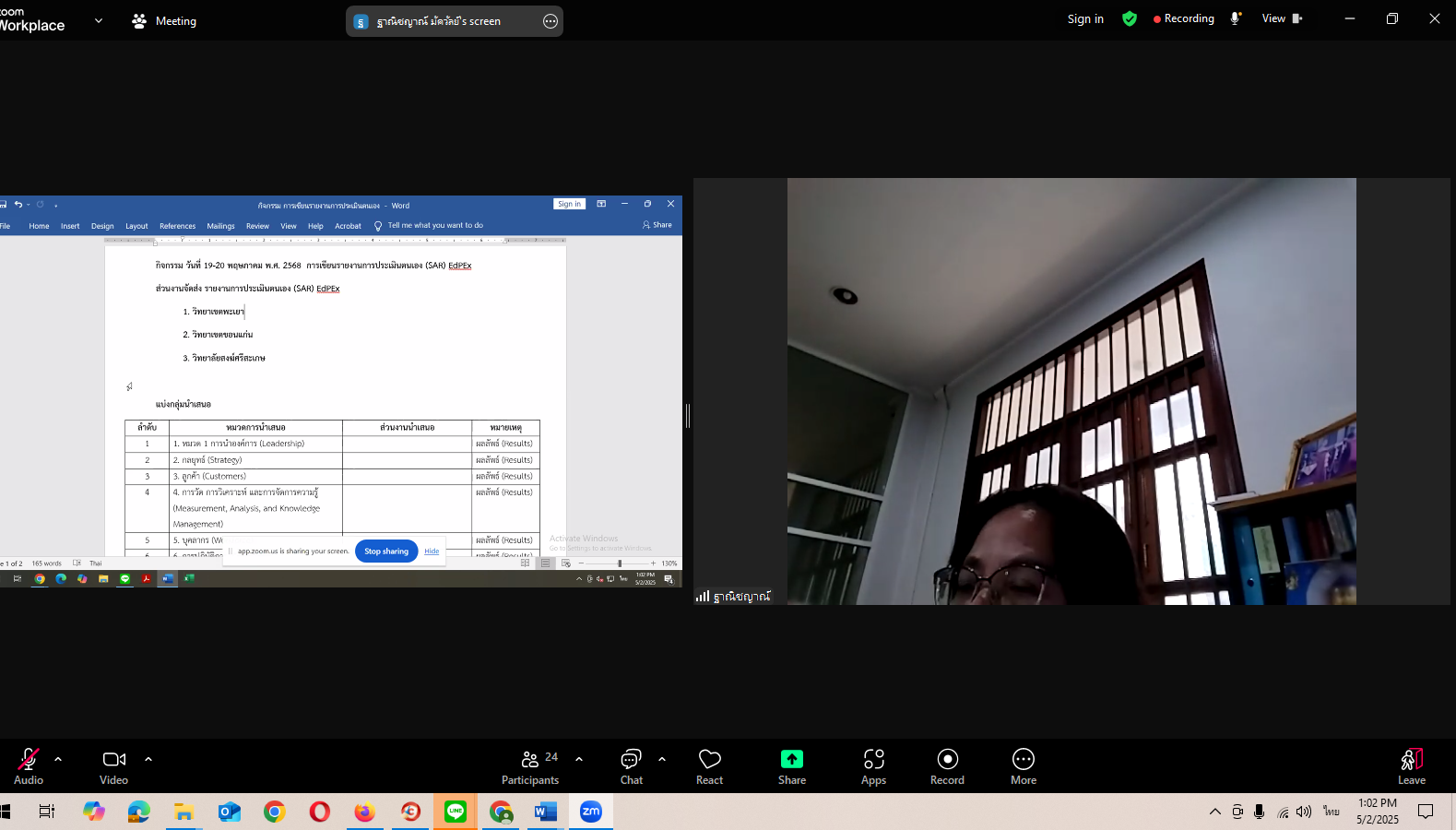Image resolution: width=1456 pixels, height=830 pixels.
Task: Click 130% zoom level in Word
Action: click(x=669, y=563)
